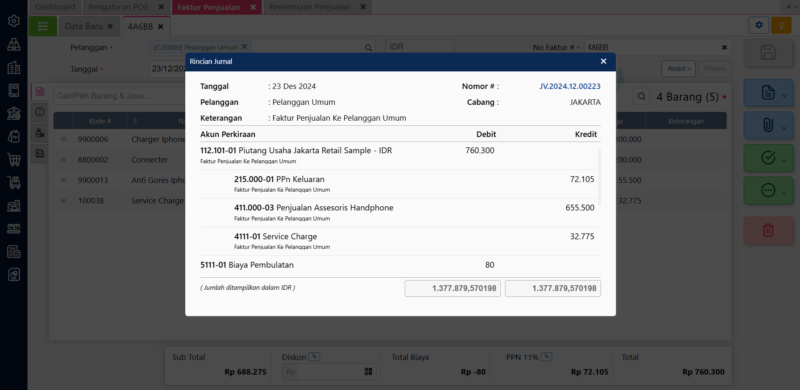The height and width of the screenshot is (390, 800).
Task: Click the search icon beside 4 Barang
Action: [642, 96]
